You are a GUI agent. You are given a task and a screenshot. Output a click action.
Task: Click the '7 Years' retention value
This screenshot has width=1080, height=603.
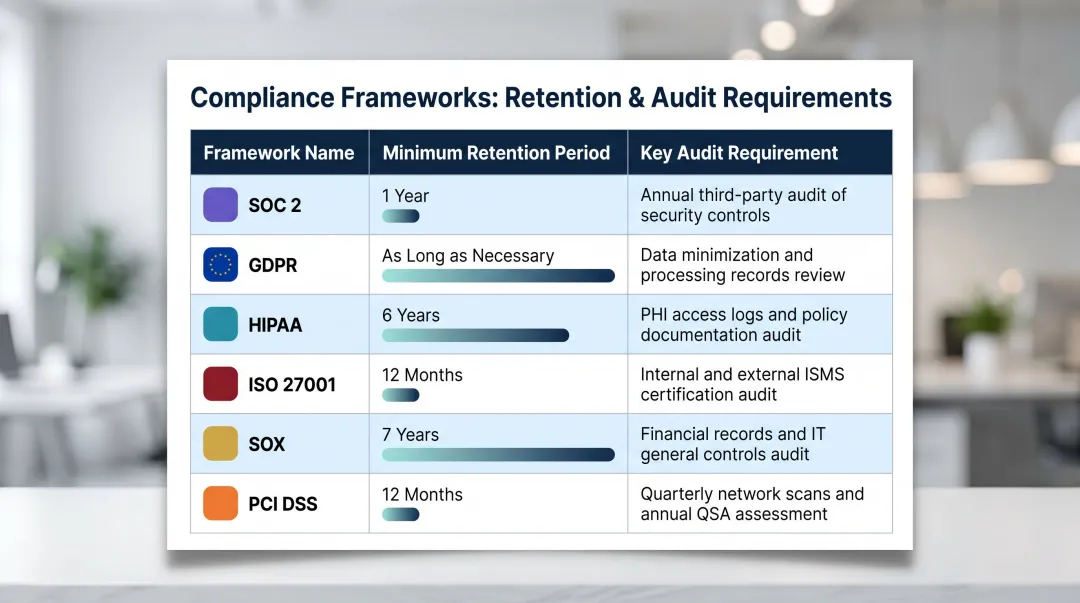click(411, 435)
